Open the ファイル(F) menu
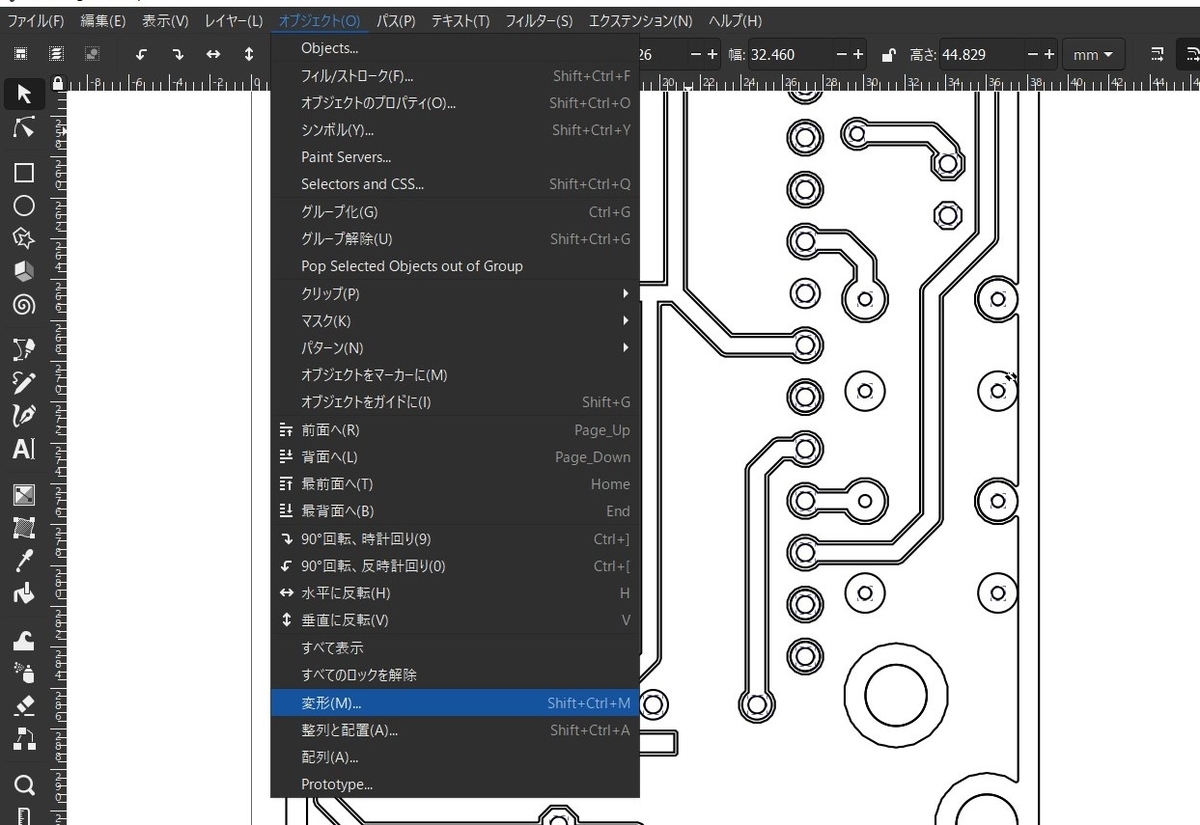The image size is (1200, 825). point(36,20)
